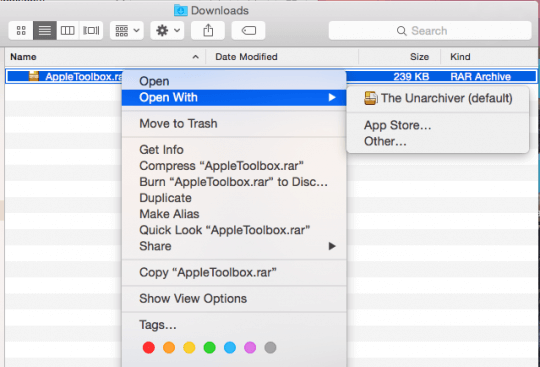Apply the yellow tag color
540x367 pixels.
point(189,348)
